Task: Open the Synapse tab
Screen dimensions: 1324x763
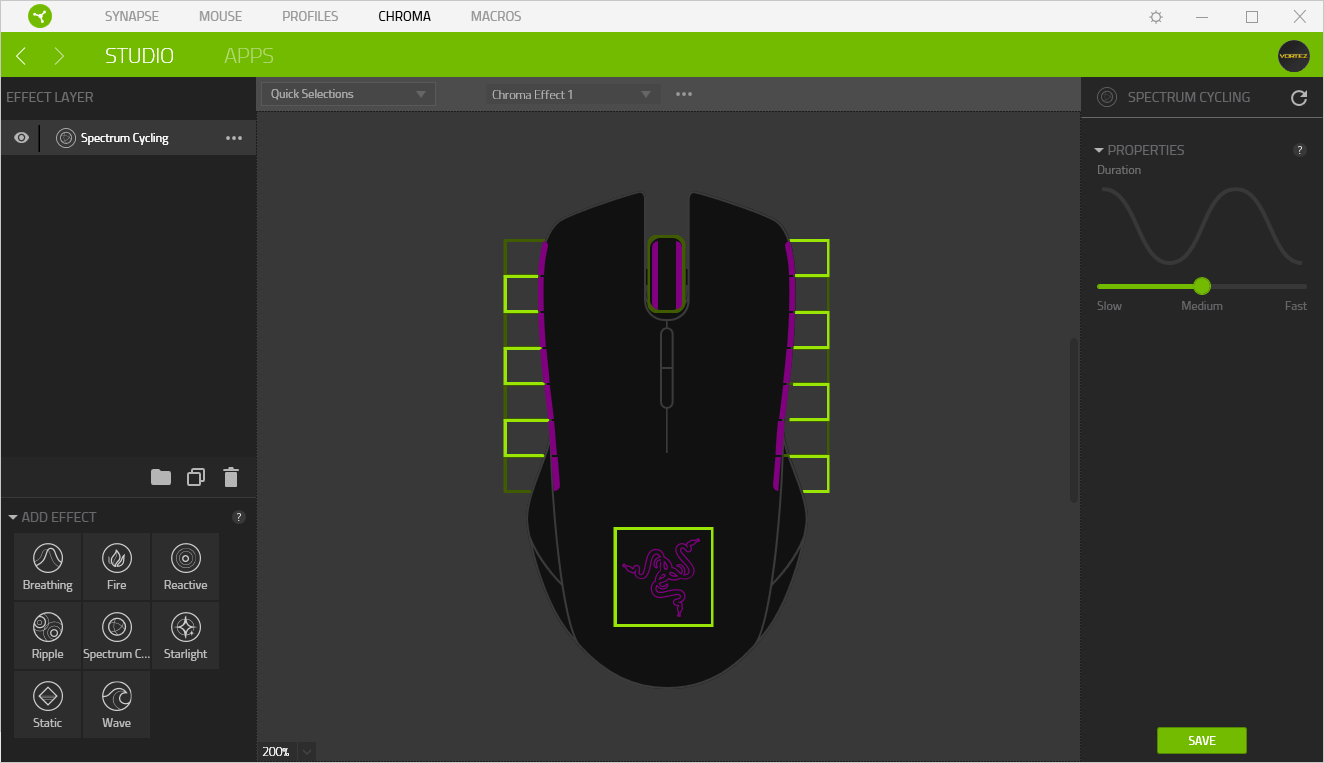Action: pos(132,16)
